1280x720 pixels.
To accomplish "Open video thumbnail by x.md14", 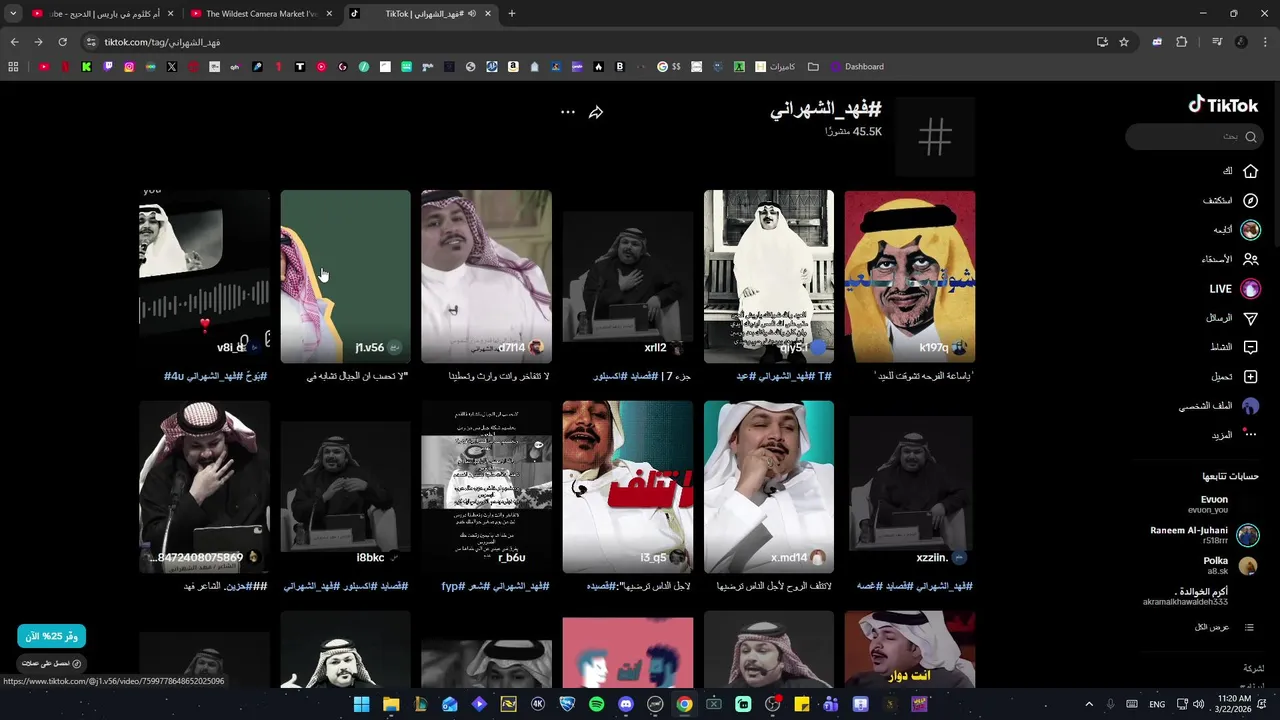I will click(x=768, y=487).
